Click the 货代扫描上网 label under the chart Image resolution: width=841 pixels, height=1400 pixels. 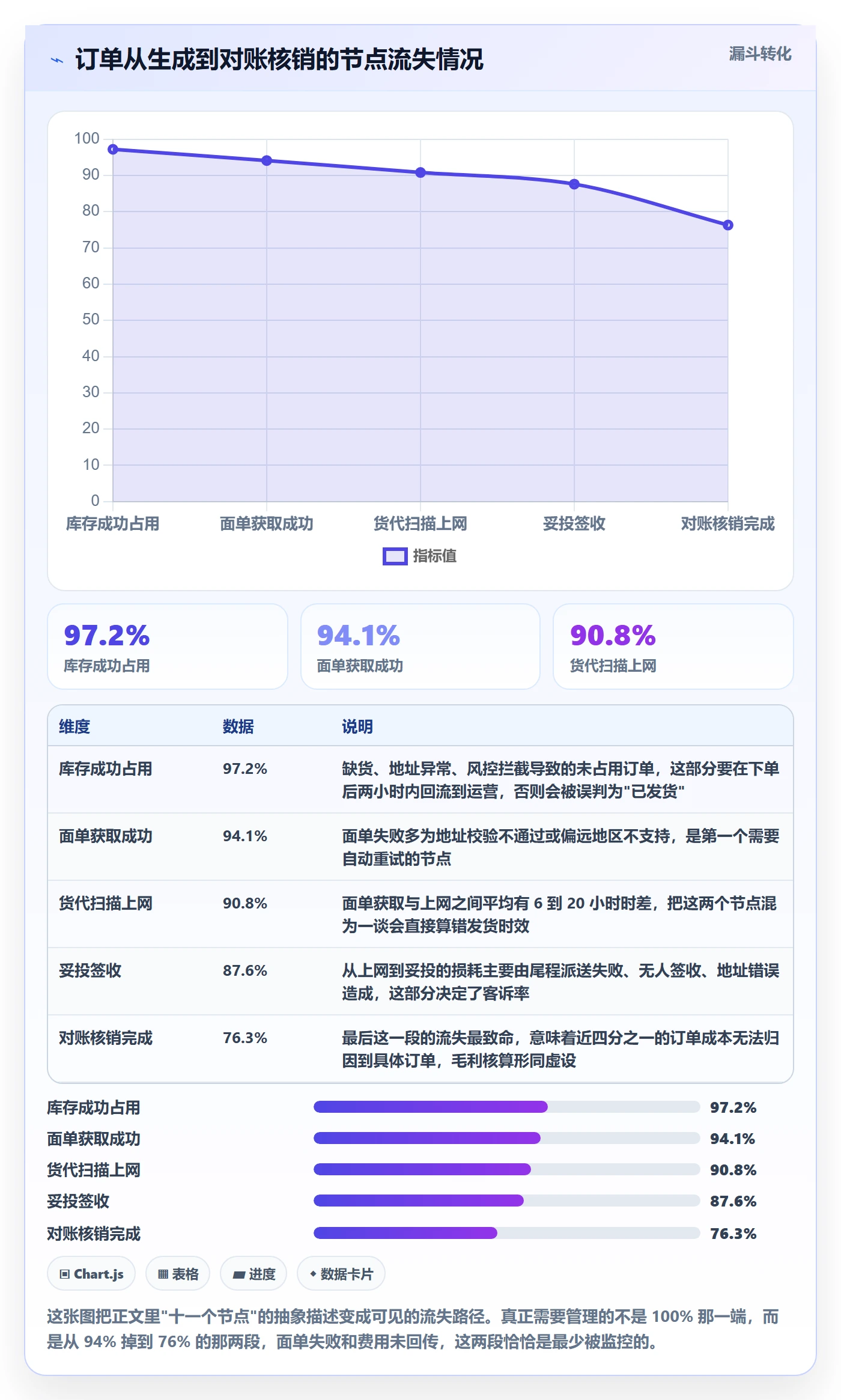tap(421, 524)
